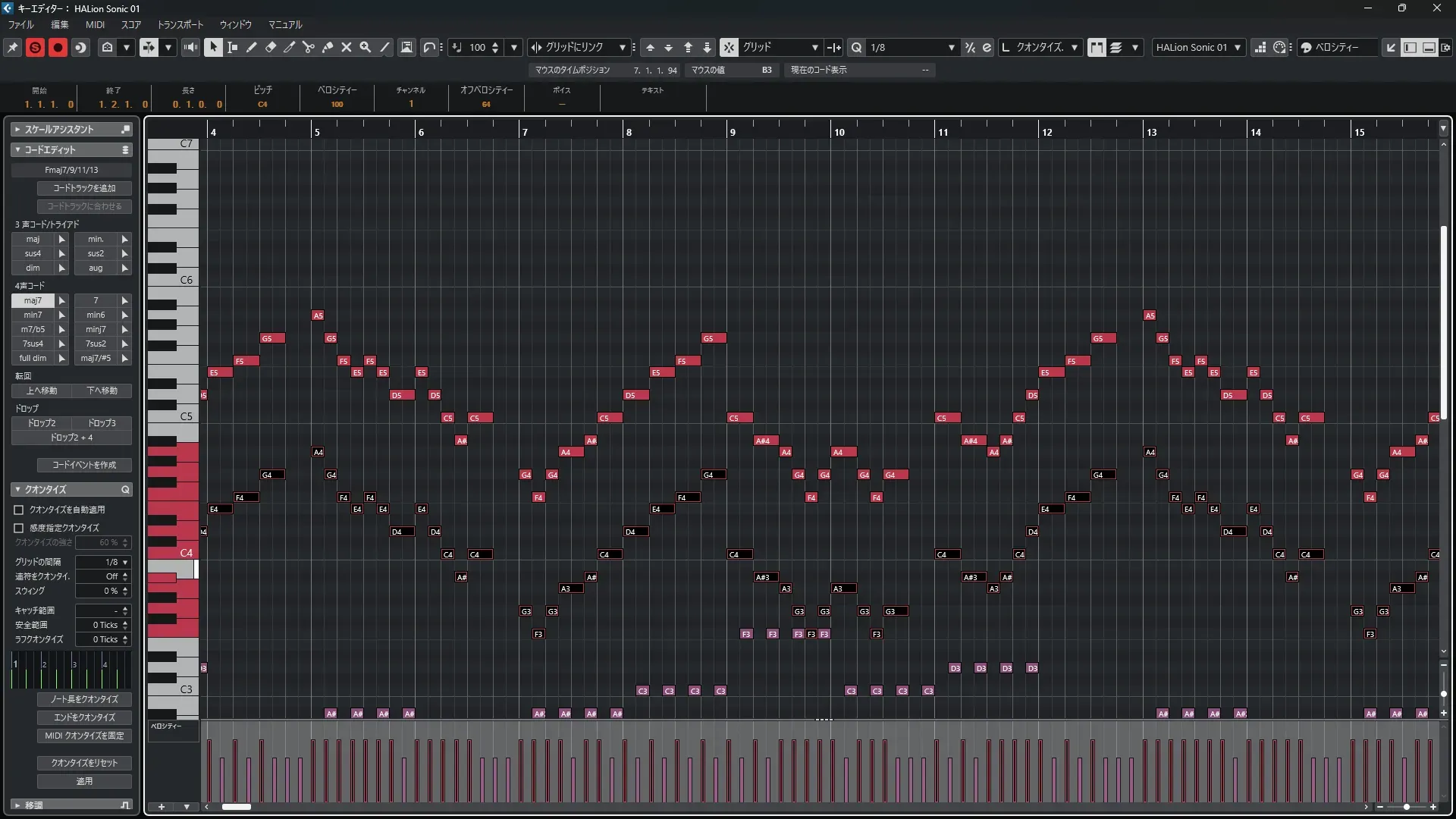Image resolution: width=1456 pixels, height=819 pixels.
Task: Click the horizontal zoom slider handle
Action: pos(1407,807)
